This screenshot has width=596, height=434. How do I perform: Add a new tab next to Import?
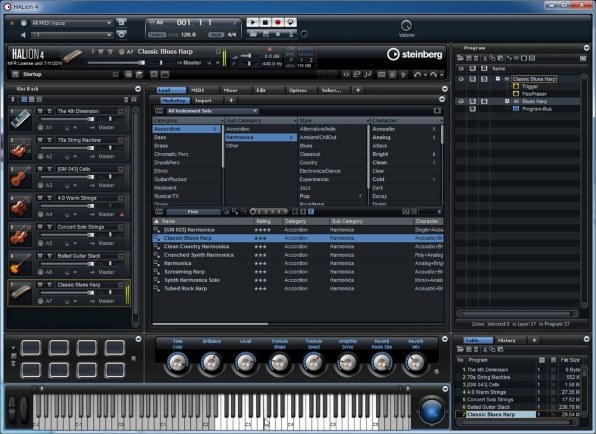[x=231, y=101]
